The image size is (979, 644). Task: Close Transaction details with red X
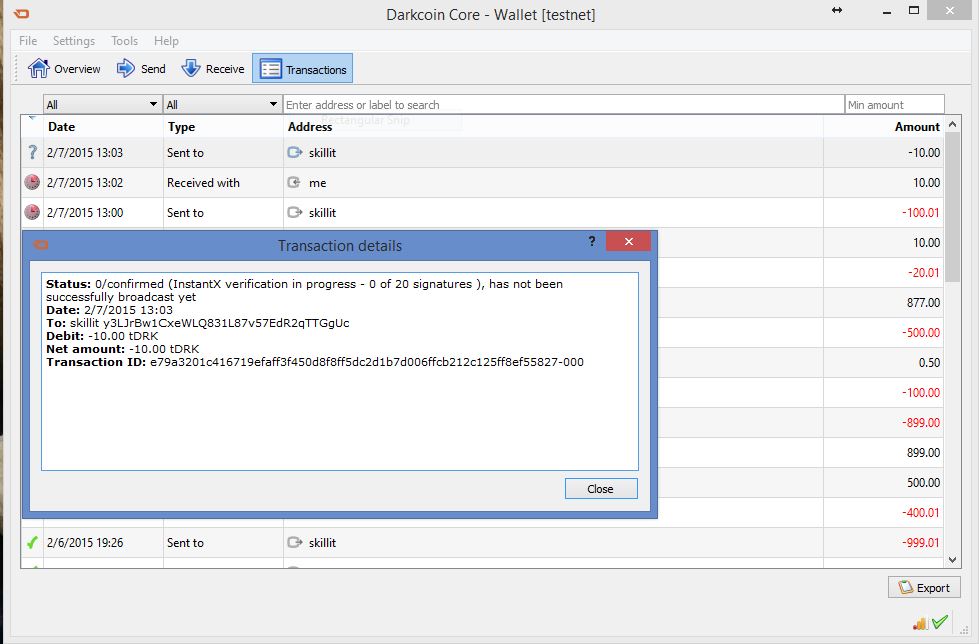(629, 241)
